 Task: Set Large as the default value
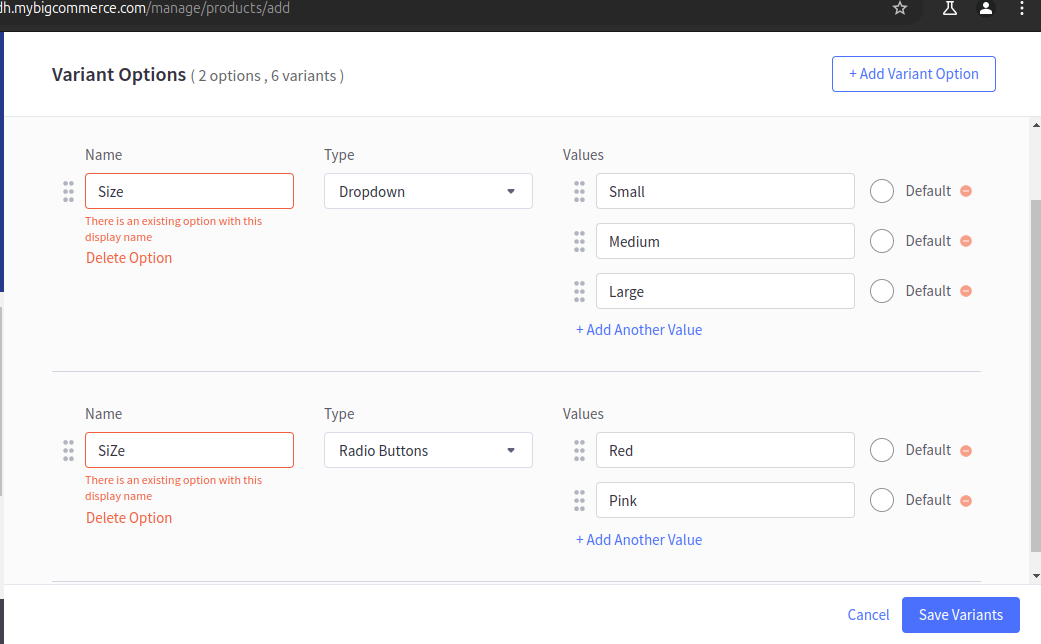point(881,291)
